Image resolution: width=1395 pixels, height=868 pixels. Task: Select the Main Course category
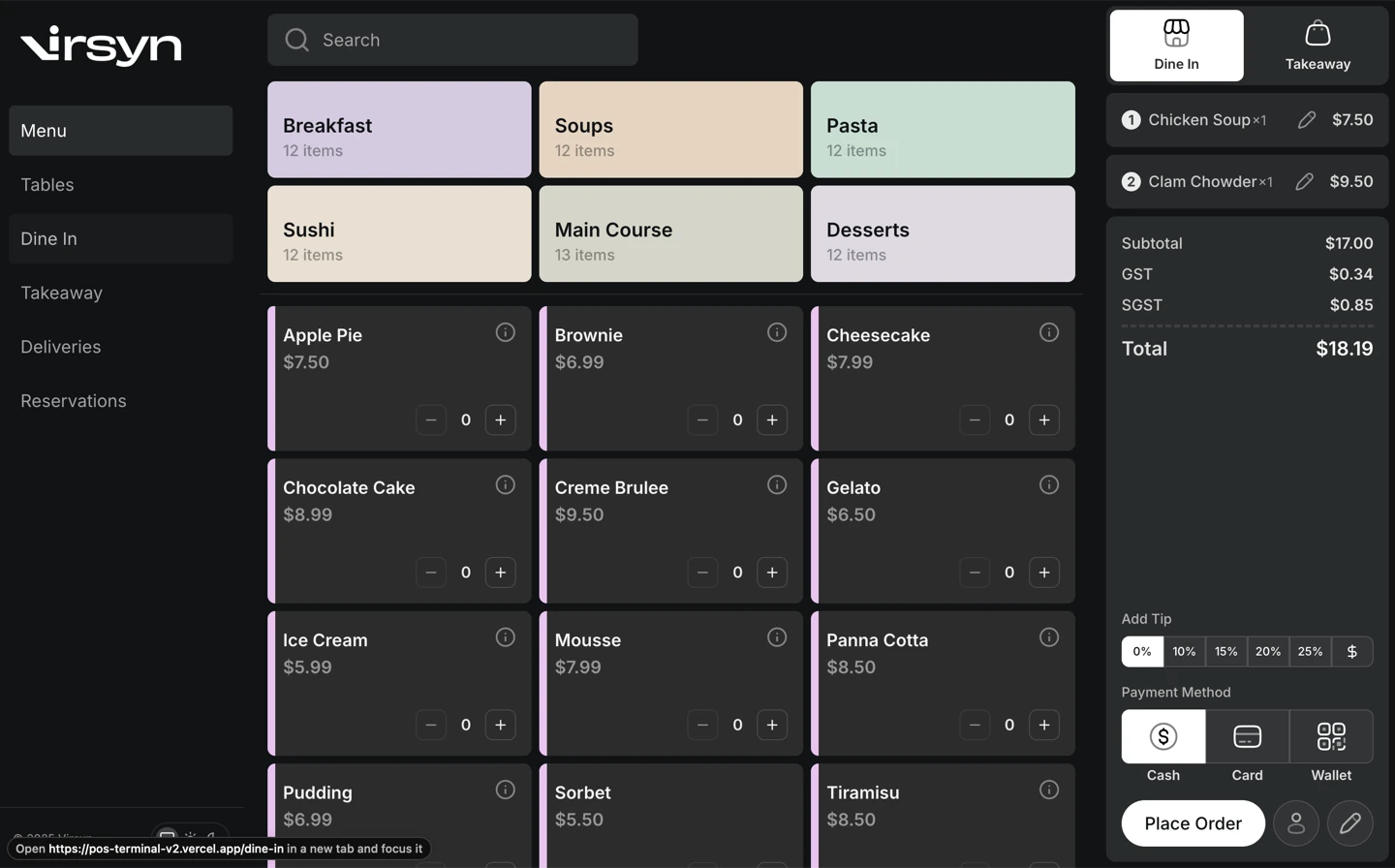(x=670, y=233)
